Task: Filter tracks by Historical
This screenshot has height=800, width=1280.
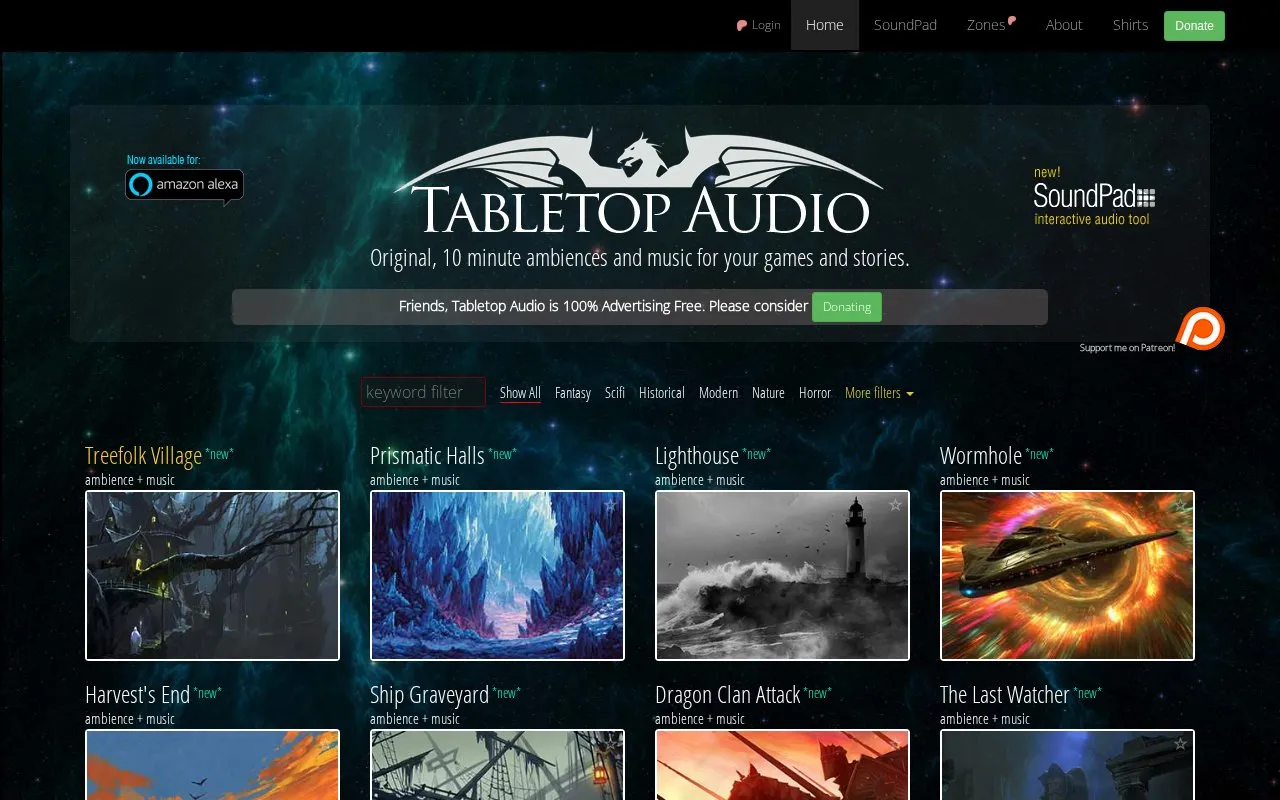Action: click(662, 393)
